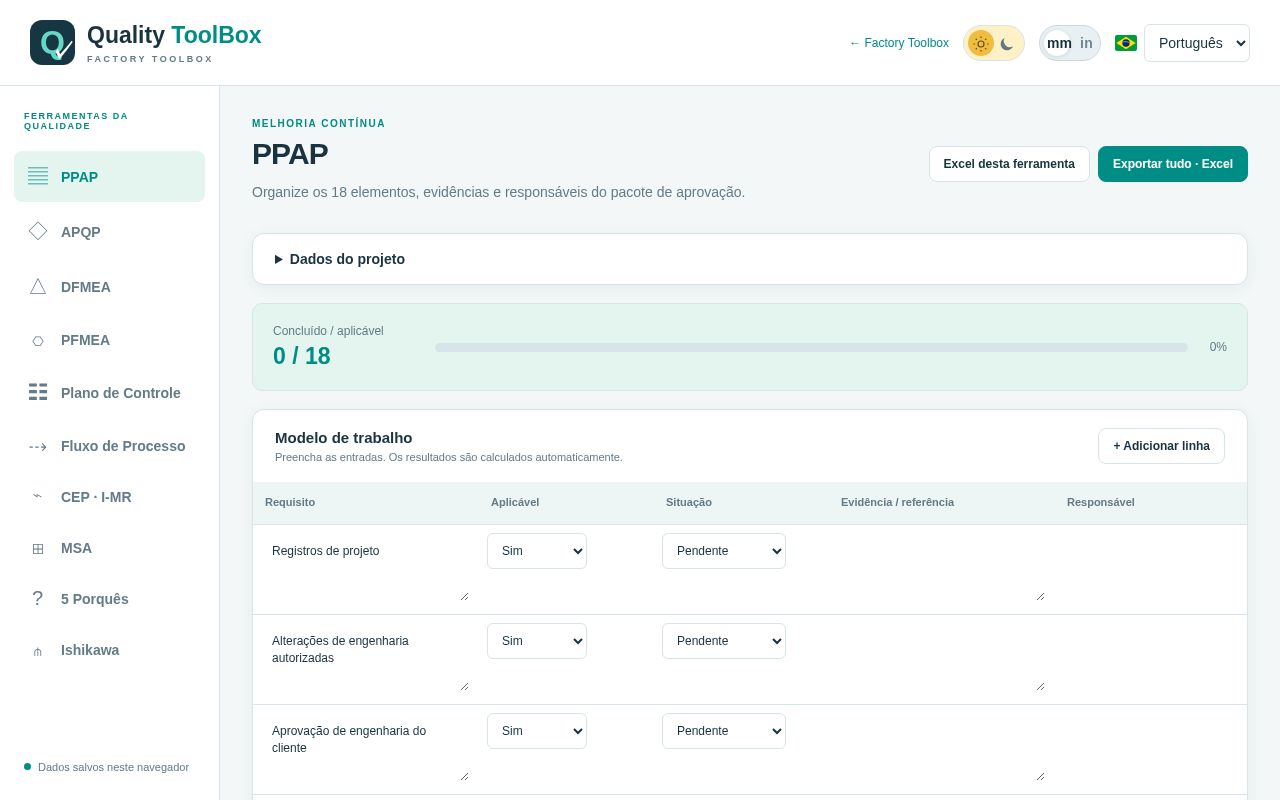Viewport: 1280px width, 800px height.
Task: Click the CEP · I-MR chart icon
Action: pos(38,496)
